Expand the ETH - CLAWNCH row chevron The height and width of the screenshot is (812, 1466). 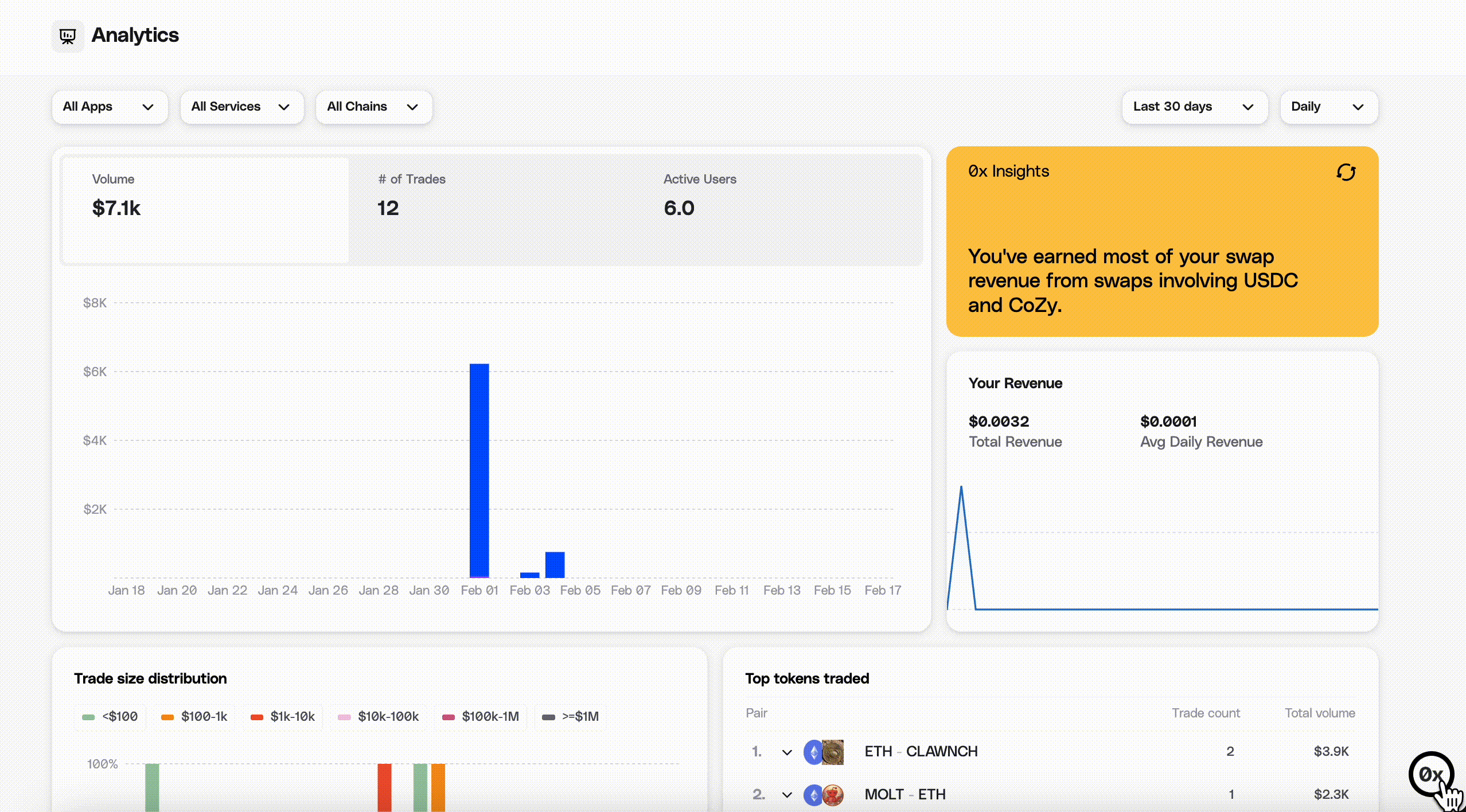click(x=787, y=752)
